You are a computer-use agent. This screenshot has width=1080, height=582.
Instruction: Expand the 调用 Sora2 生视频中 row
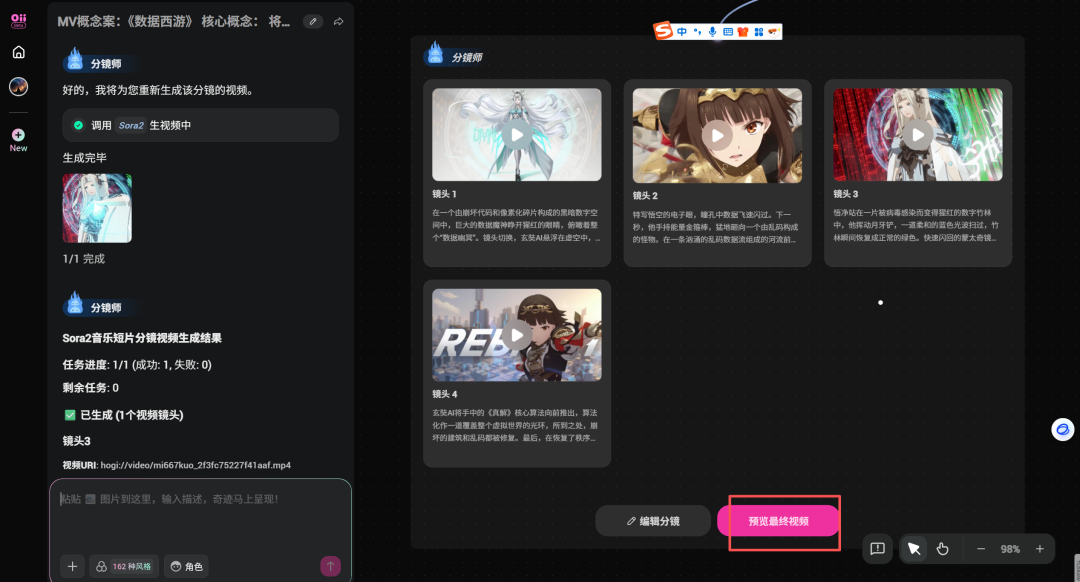tap(200, 125)
